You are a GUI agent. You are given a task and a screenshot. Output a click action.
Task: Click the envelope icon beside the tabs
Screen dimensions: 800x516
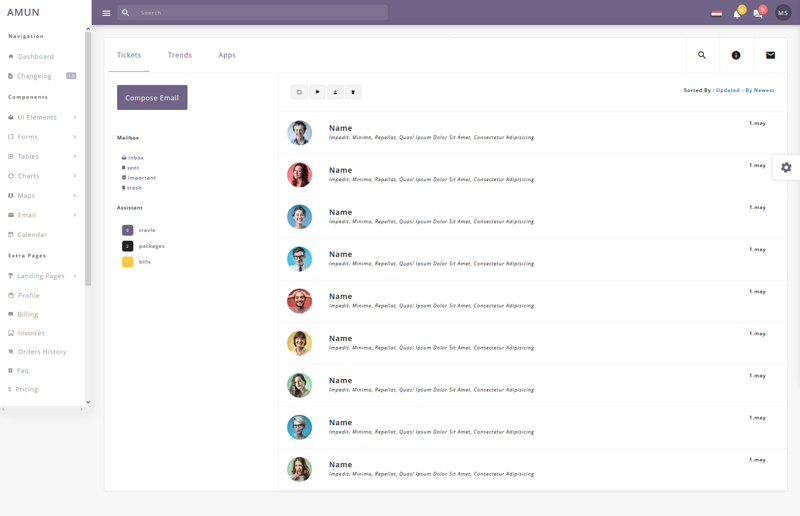click(770, 55)
